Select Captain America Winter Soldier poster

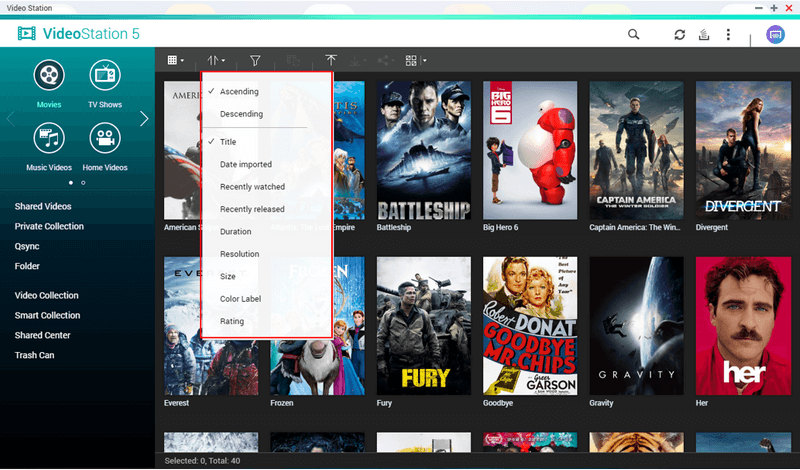[636, 151]
